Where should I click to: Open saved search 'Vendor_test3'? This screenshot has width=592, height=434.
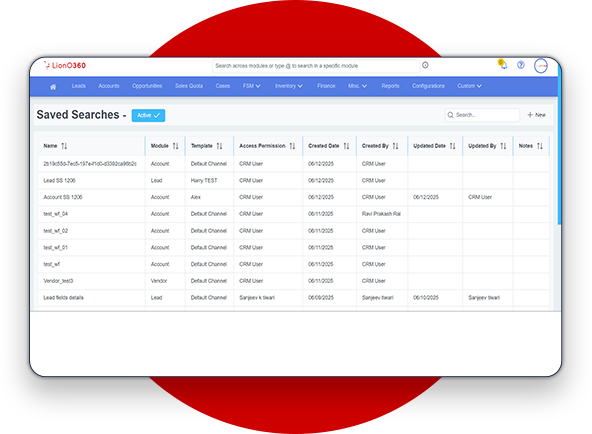[58, 281]
